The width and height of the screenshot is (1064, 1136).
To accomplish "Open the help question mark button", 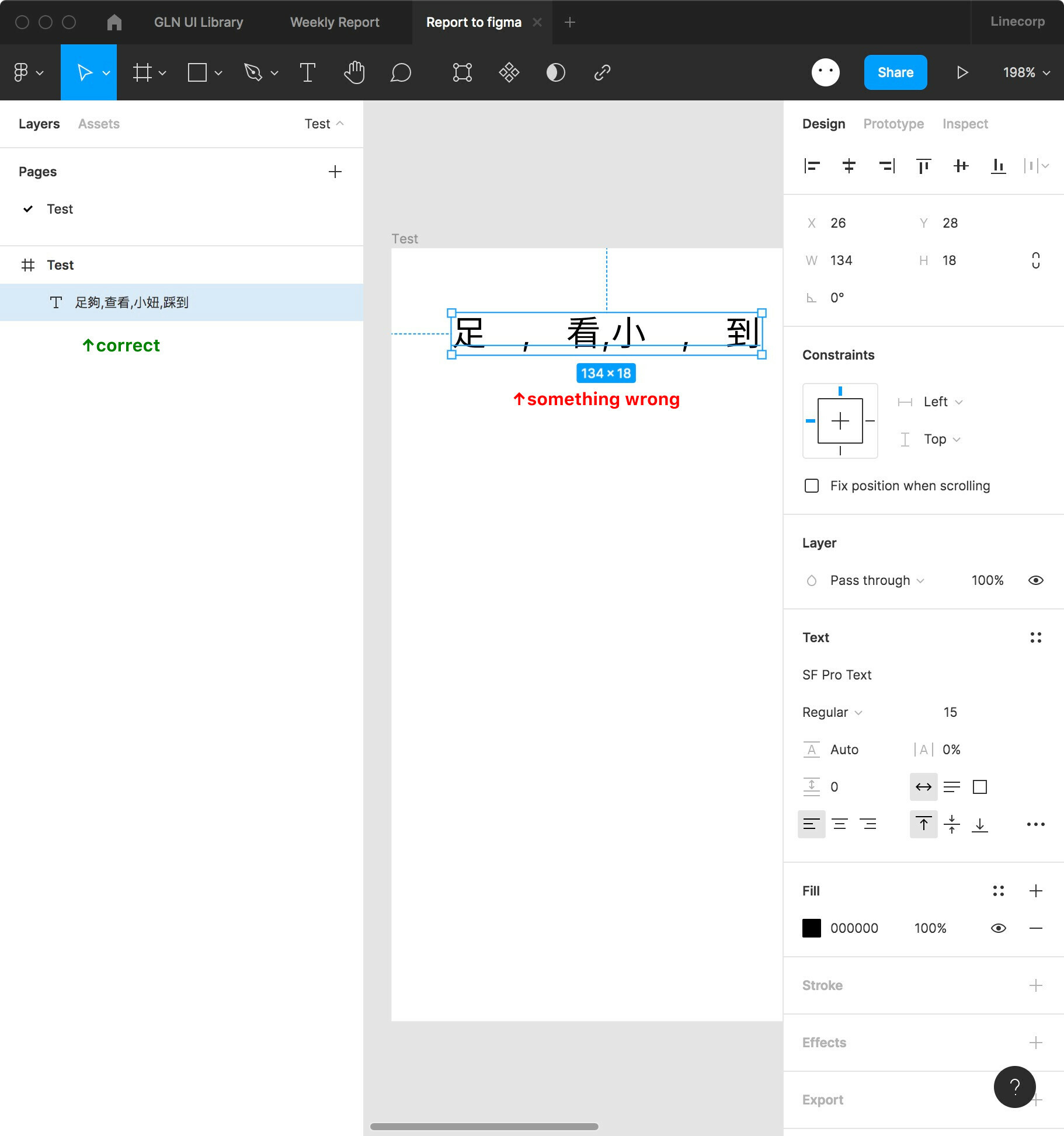I will click(x=1015, y=1087).
